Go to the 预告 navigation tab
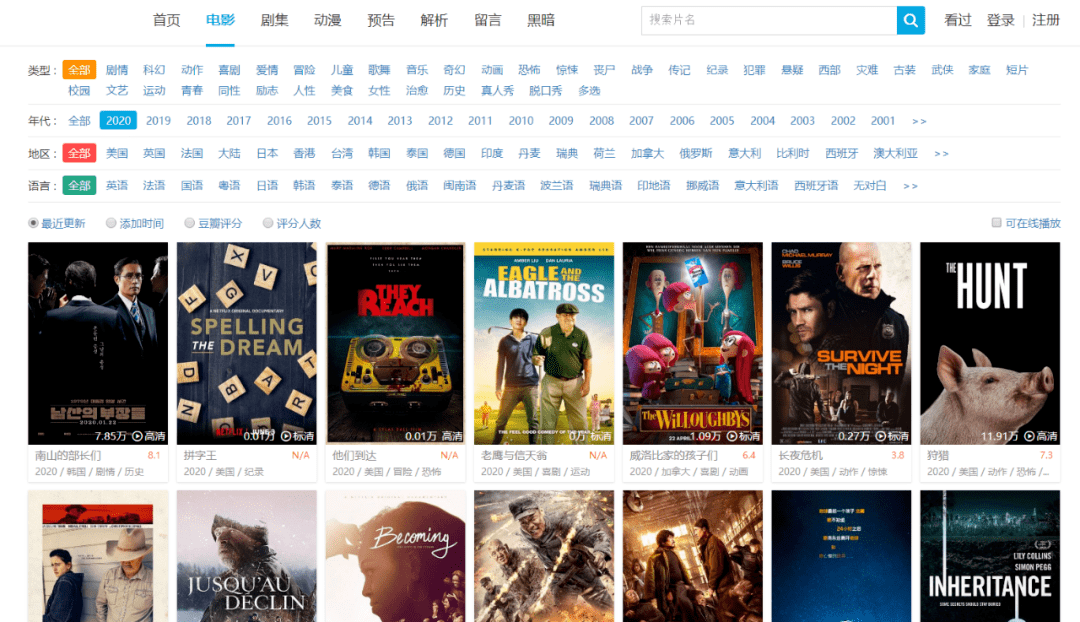 pos(381,21)
